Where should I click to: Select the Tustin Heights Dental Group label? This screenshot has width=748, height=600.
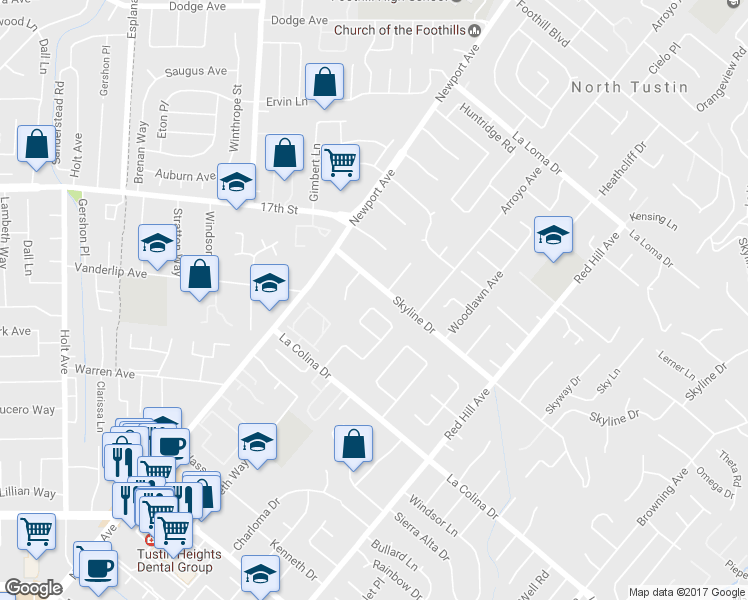[175, 560]
